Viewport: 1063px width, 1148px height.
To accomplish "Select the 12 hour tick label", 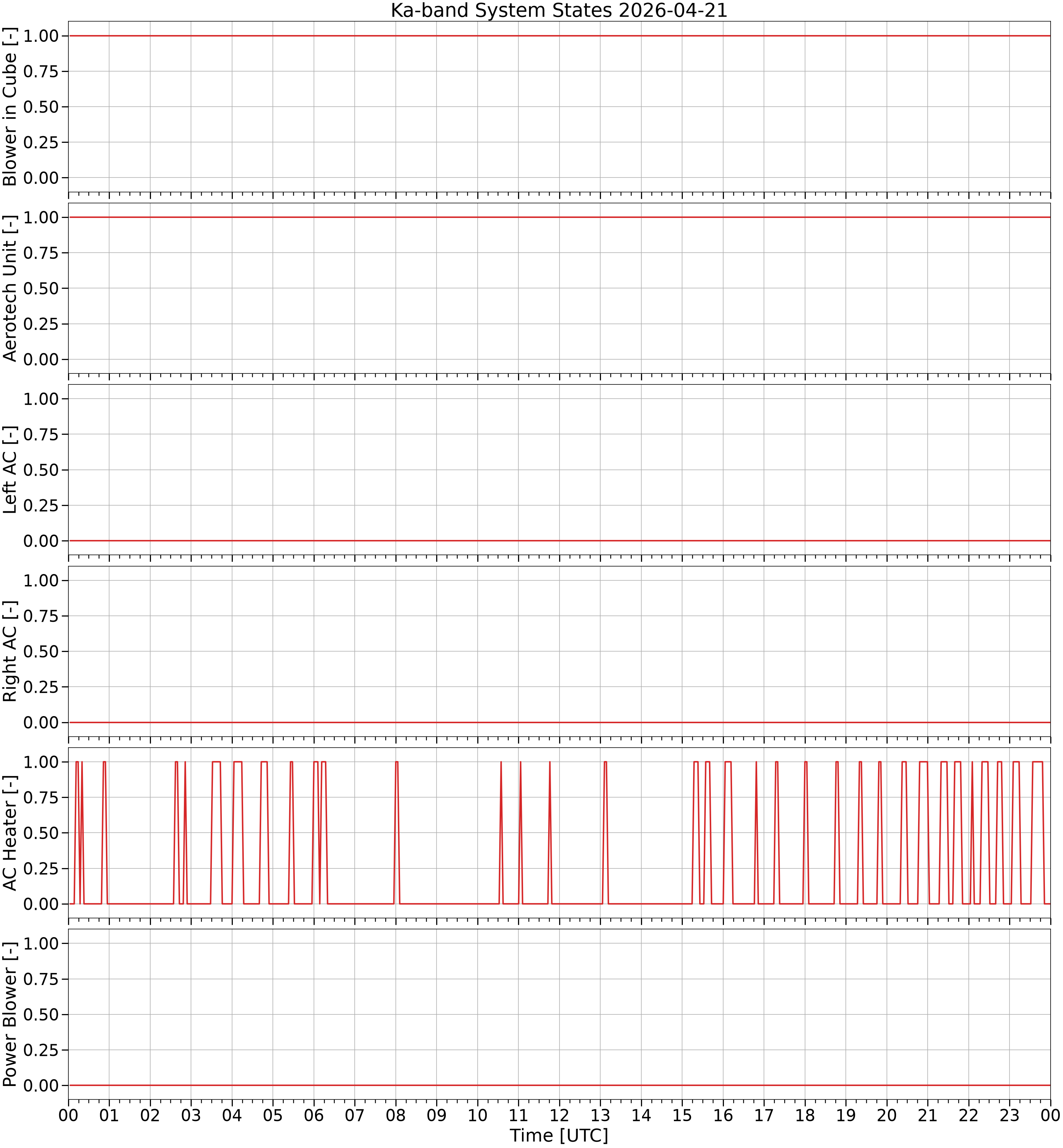I will point(559,1115).
